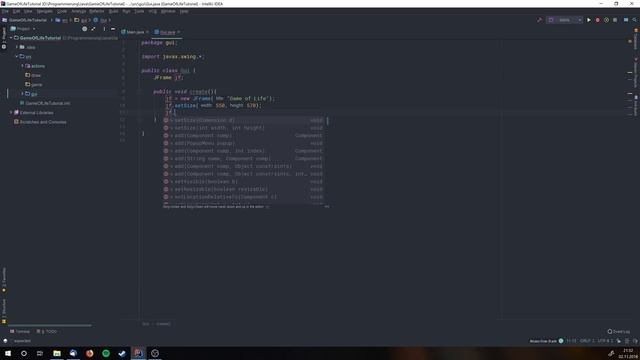The height and width of the screenshot is (360, 640).
Task: Close the Gui.java tab
Action: click(178, 32)
